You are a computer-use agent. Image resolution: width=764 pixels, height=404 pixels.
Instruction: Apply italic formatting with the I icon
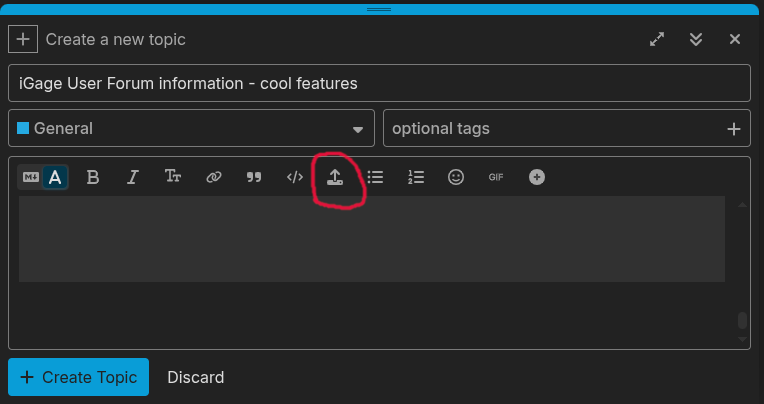coord(133,177)
